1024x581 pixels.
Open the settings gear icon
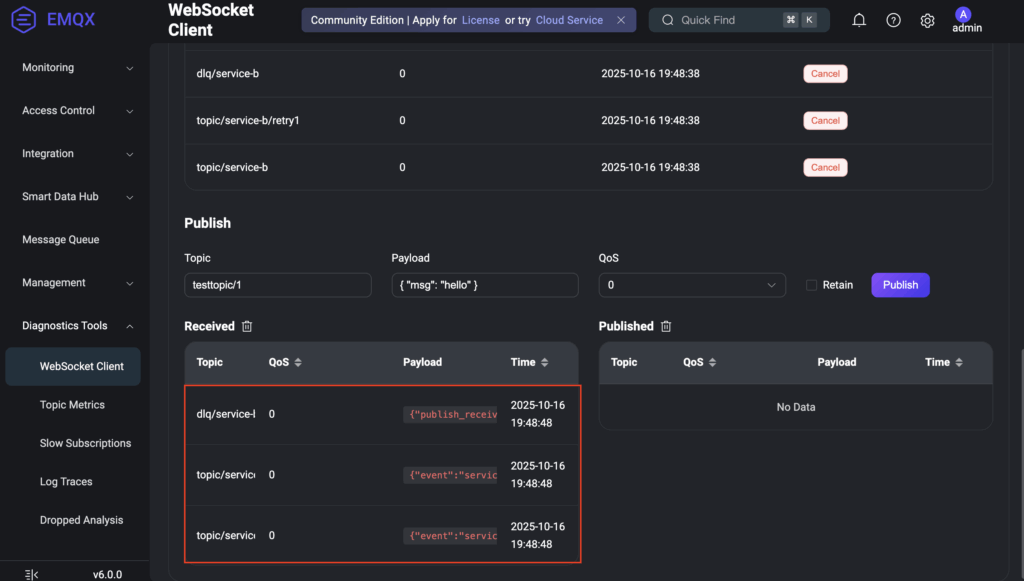point(927,20)
